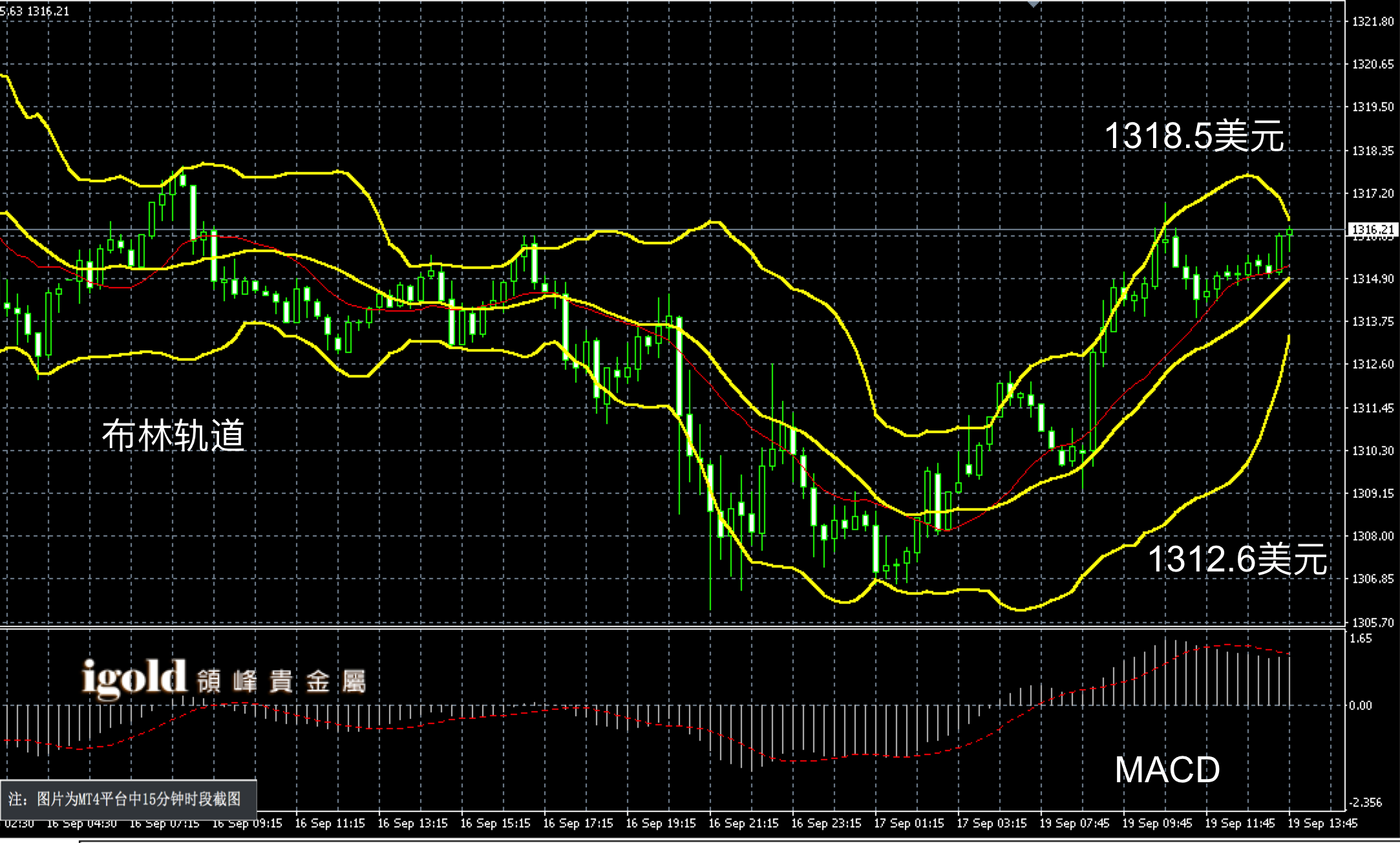
Task: Click the 1314.90 price axis label
Action: tap(1373, 279)
